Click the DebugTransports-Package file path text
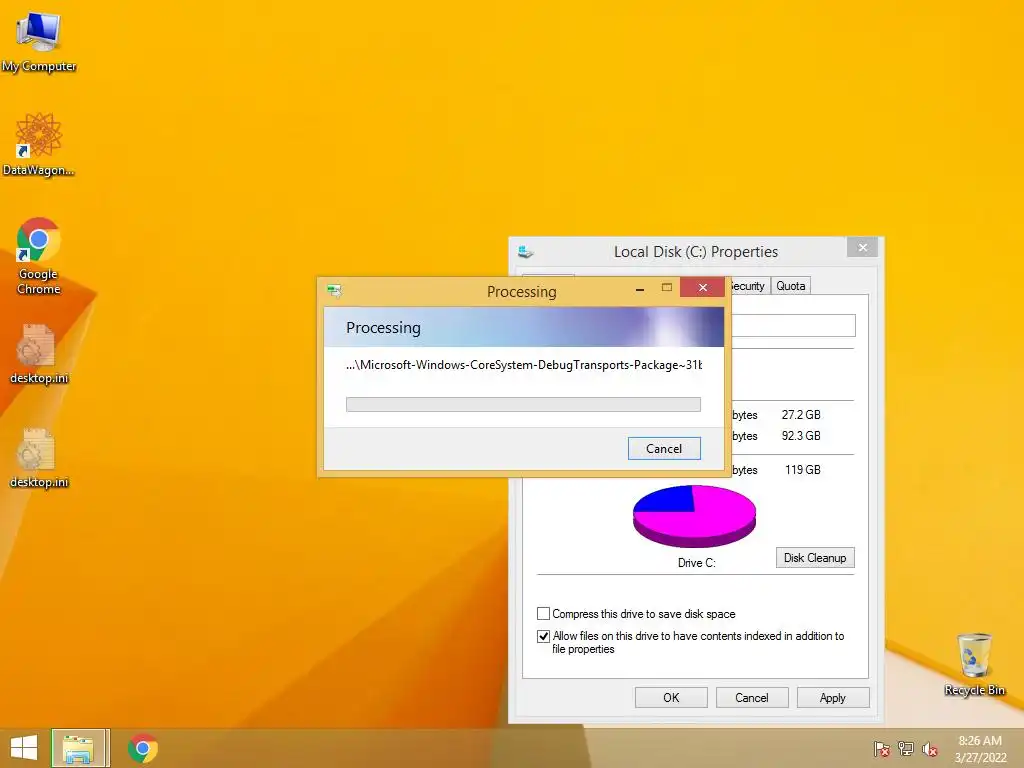The image size is (1024, 768). 524,365
